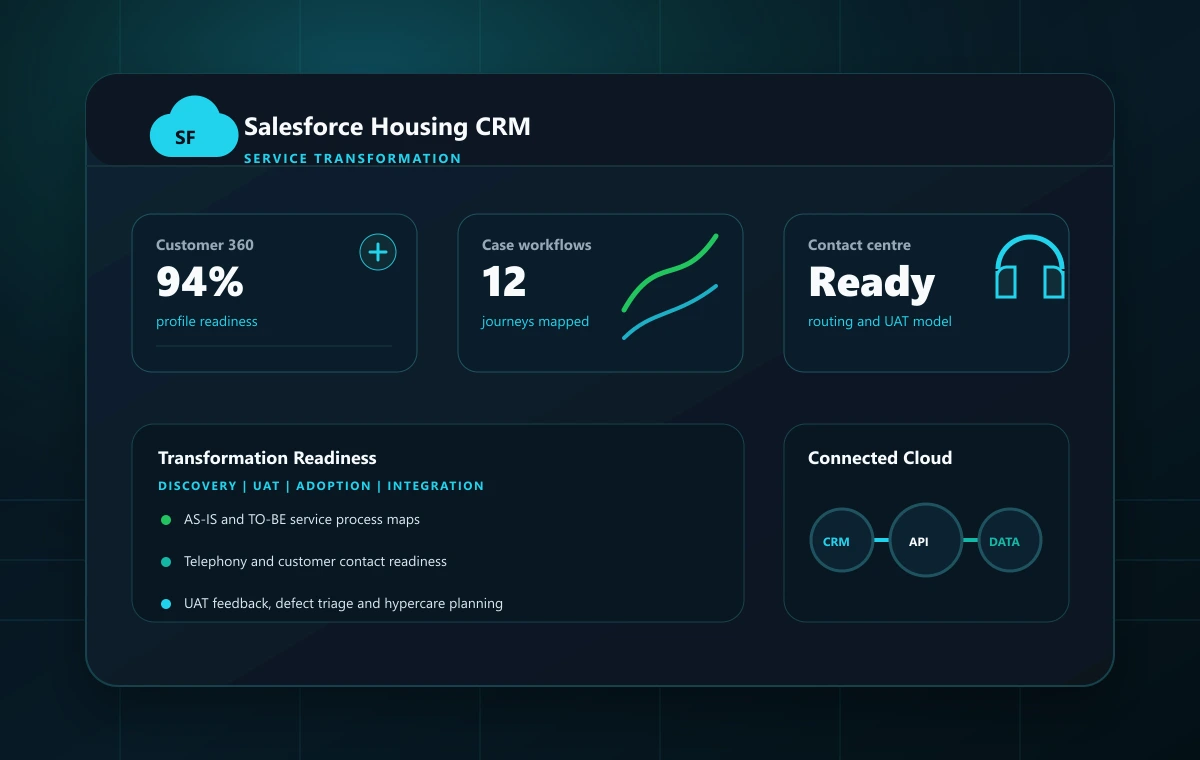
Task: Select the DATA node circle
Action: click(1010, 541)
